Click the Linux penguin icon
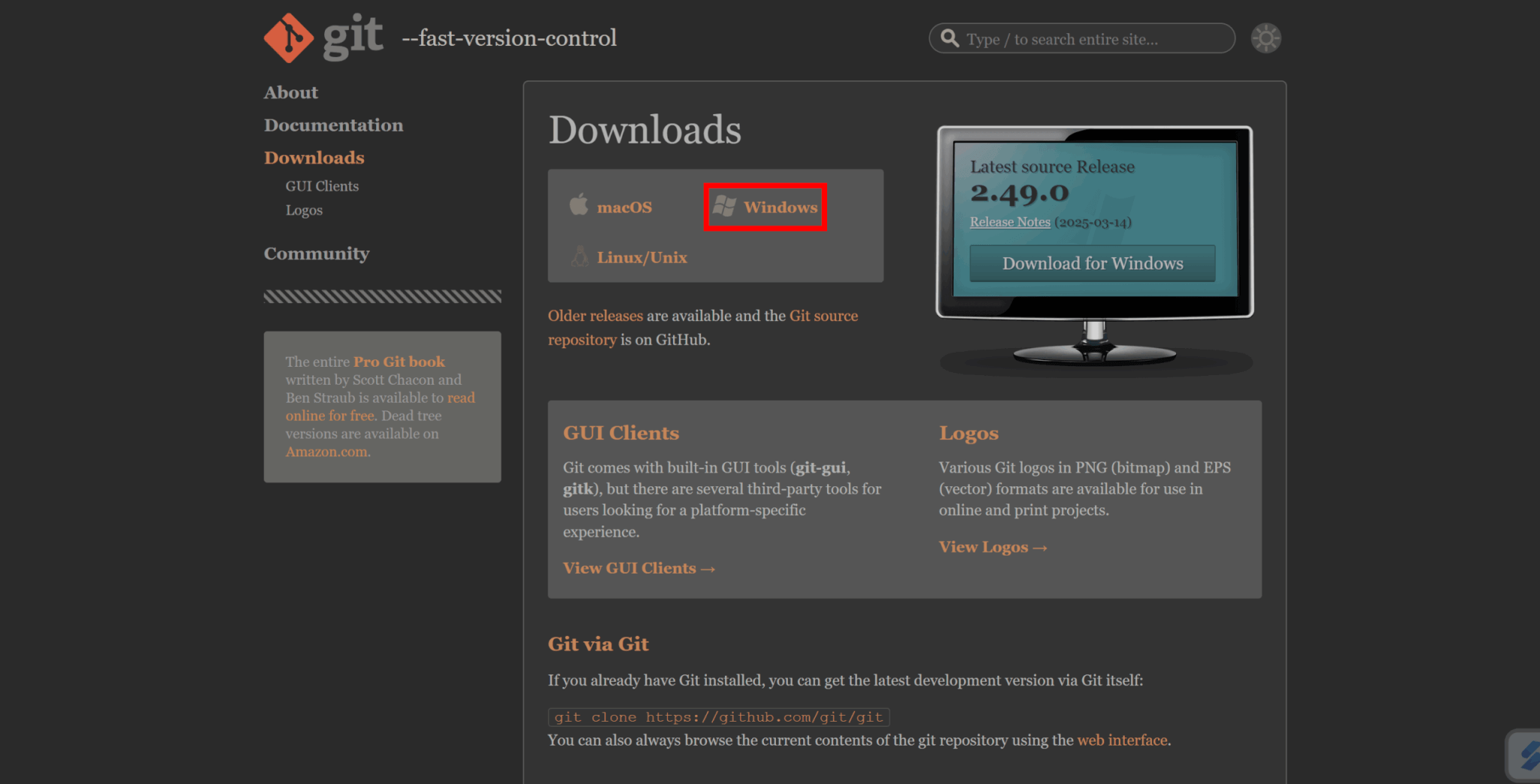This screenshot has width=1540, height=784. [x=579, y=256]
